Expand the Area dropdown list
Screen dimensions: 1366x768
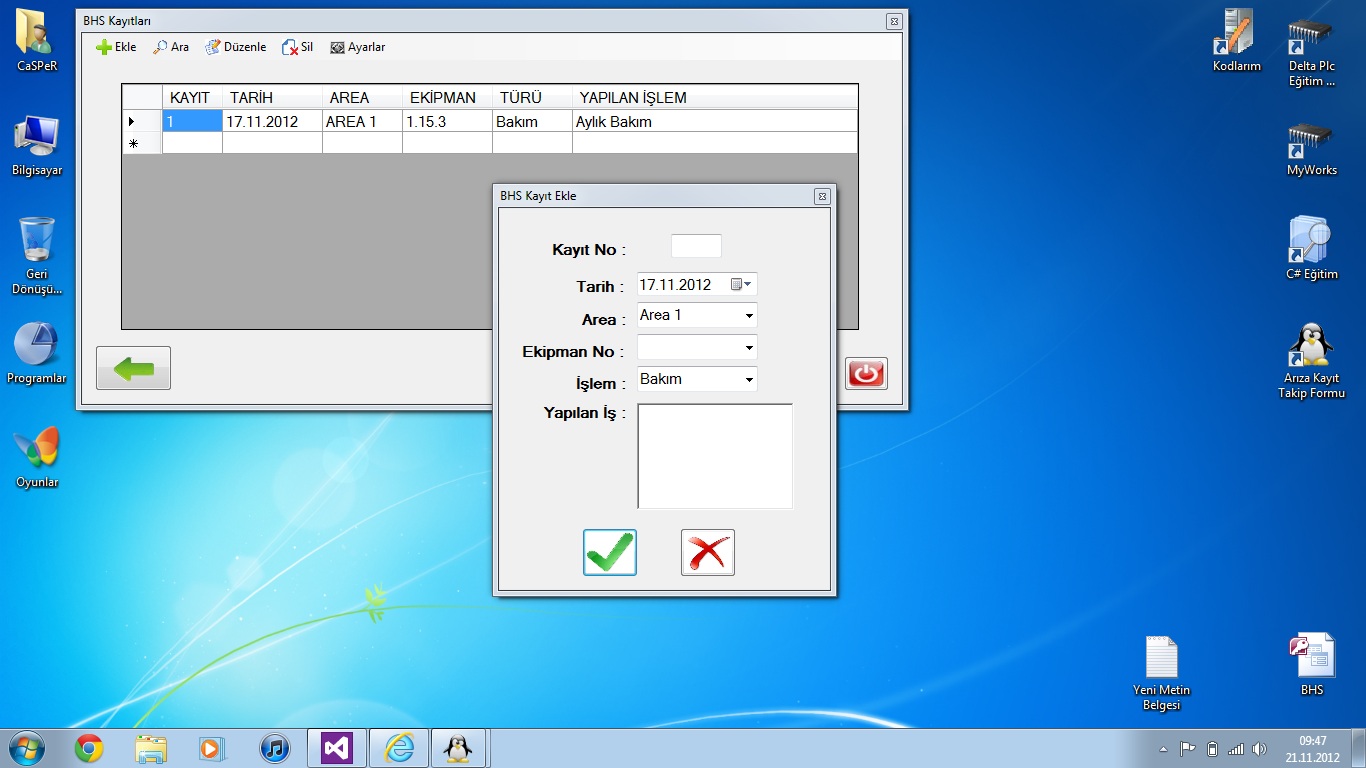749,316
